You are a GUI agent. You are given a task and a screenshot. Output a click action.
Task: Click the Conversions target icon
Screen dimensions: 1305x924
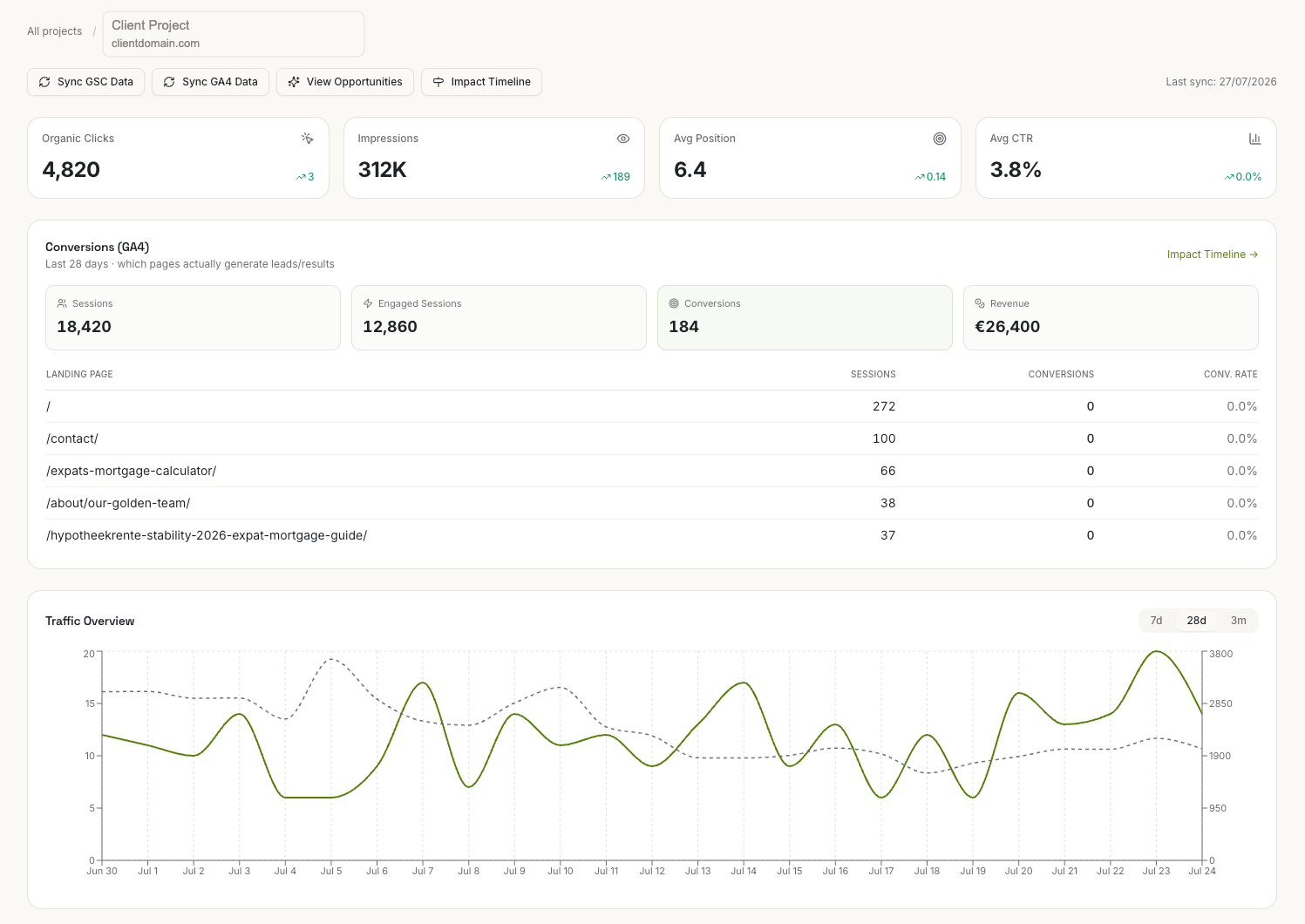[674, 303]
